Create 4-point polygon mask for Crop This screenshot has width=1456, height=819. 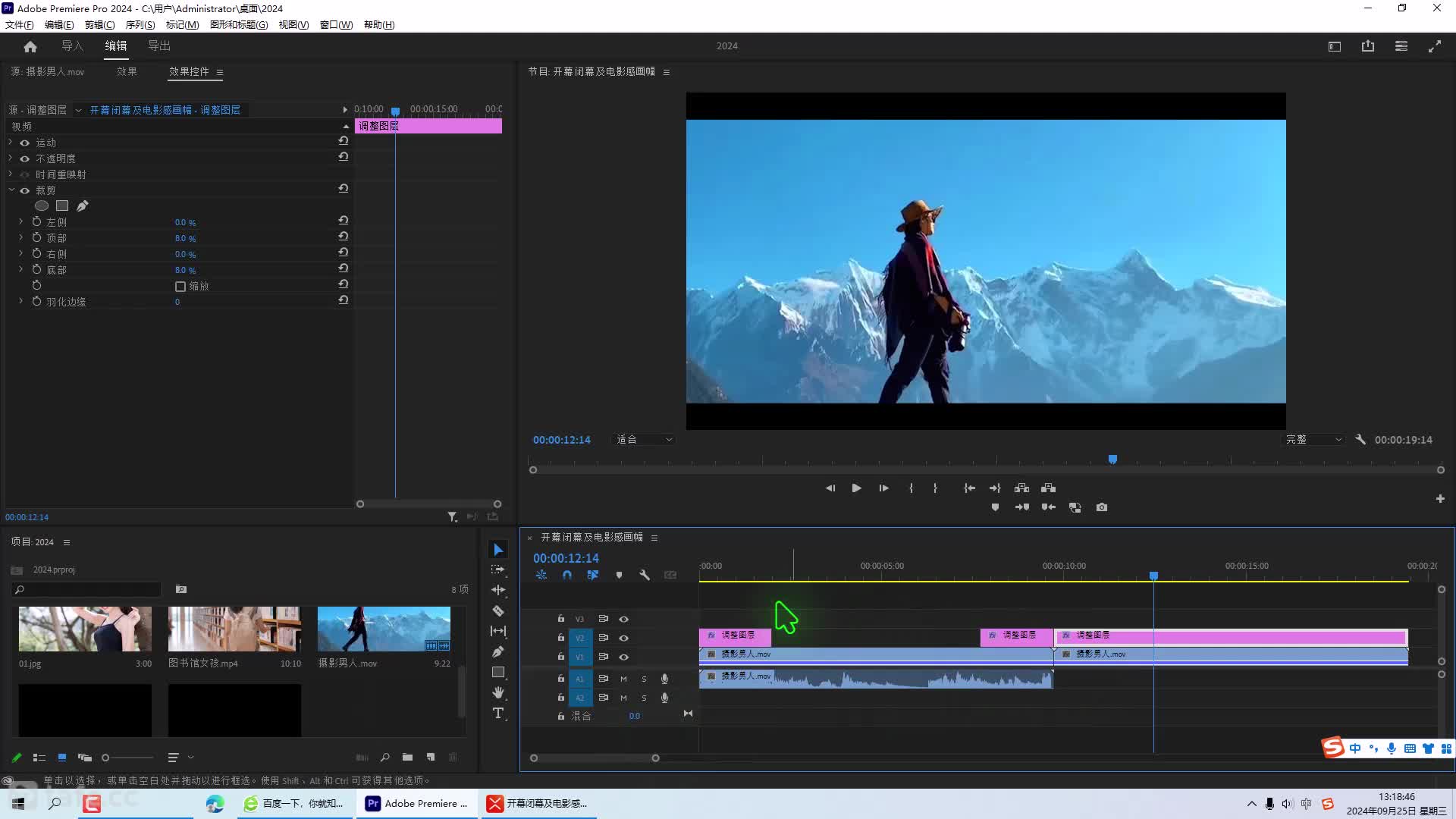pyautogui.click(x=62, y=206)
